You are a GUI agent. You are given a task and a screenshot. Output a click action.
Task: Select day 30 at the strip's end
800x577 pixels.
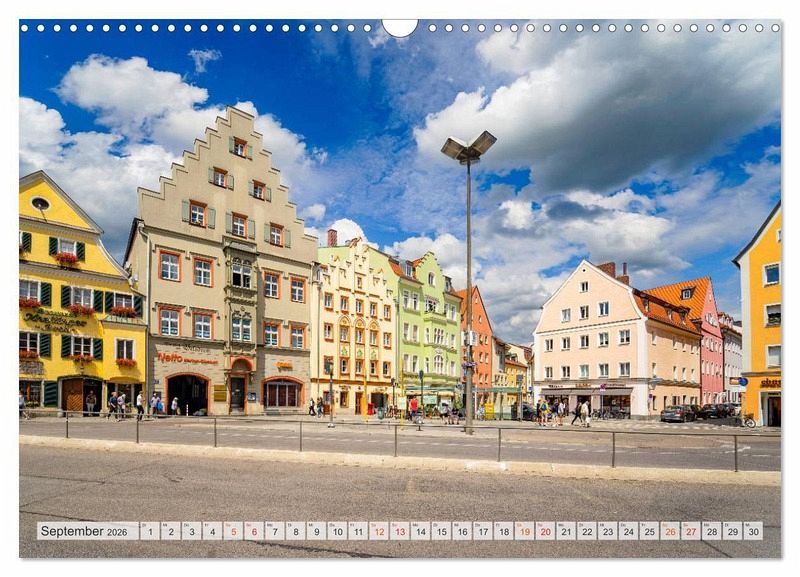pos(752,531)
